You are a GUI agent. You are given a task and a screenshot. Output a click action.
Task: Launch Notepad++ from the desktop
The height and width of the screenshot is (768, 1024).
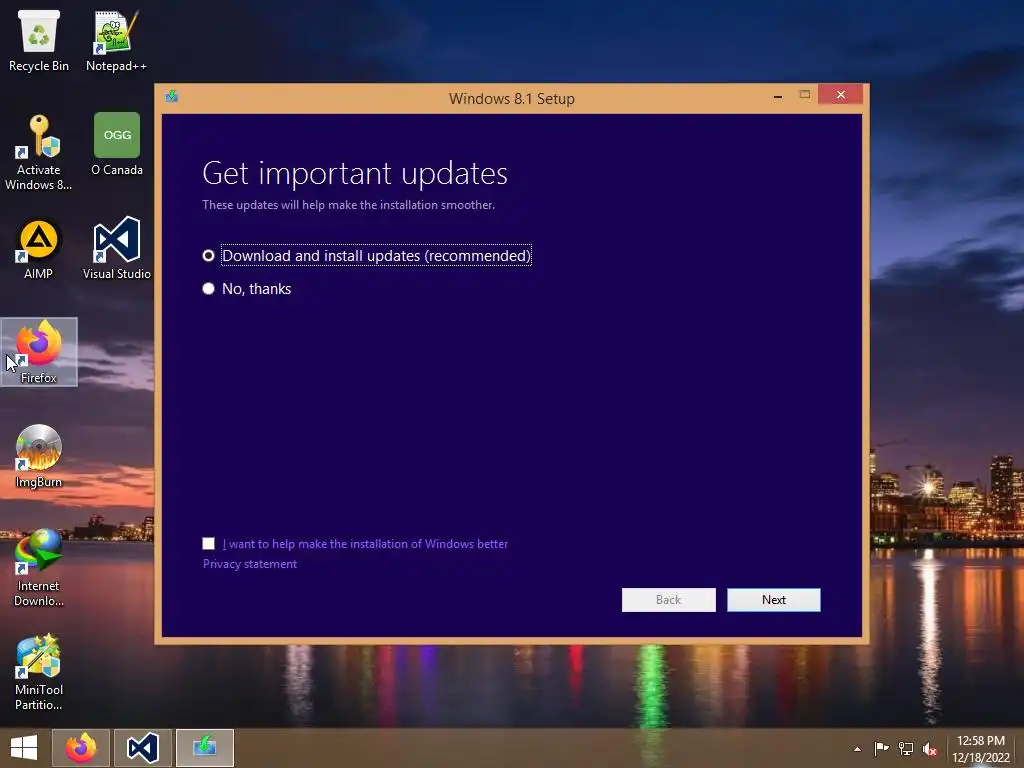[116, 40]
